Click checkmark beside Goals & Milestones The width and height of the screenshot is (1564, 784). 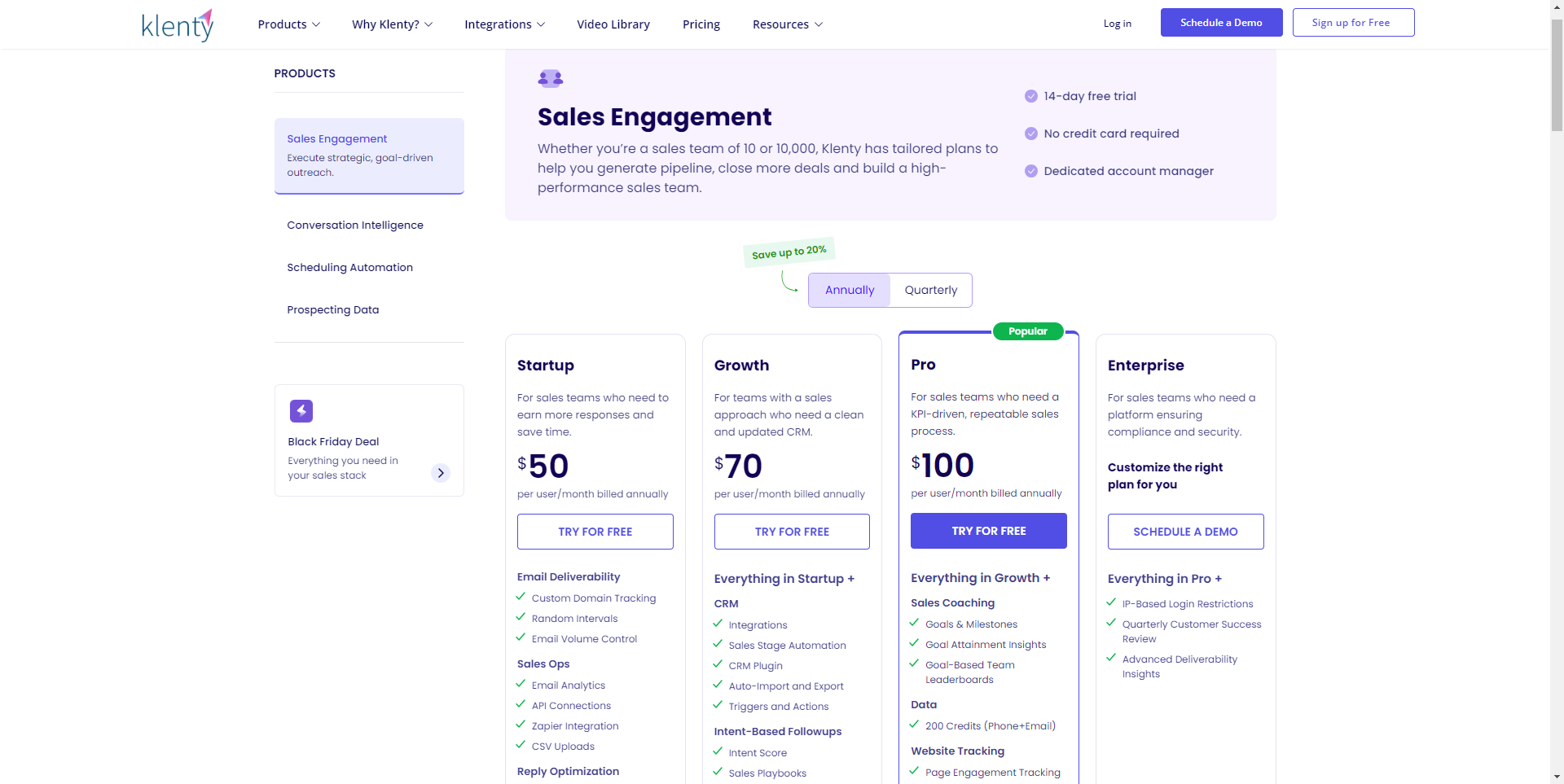click(x=914, y=623)
